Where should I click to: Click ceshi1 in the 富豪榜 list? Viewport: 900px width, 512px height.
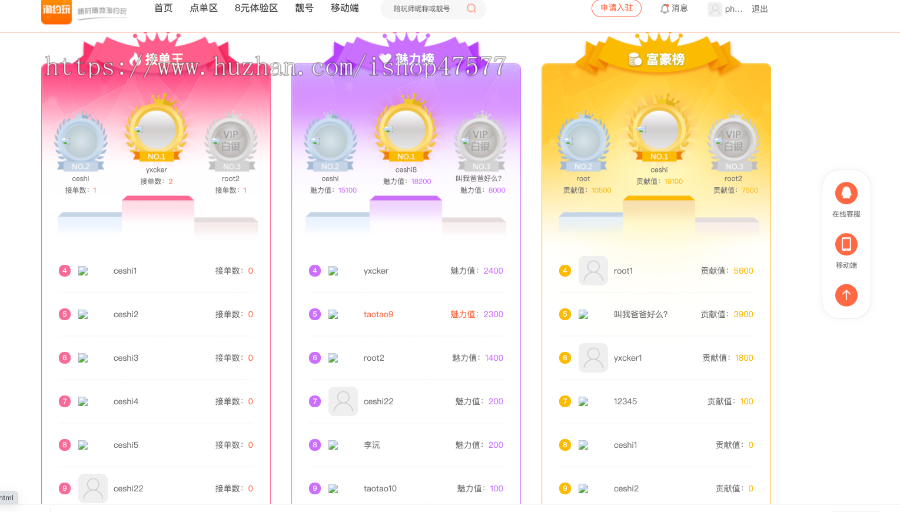(625, 445)
